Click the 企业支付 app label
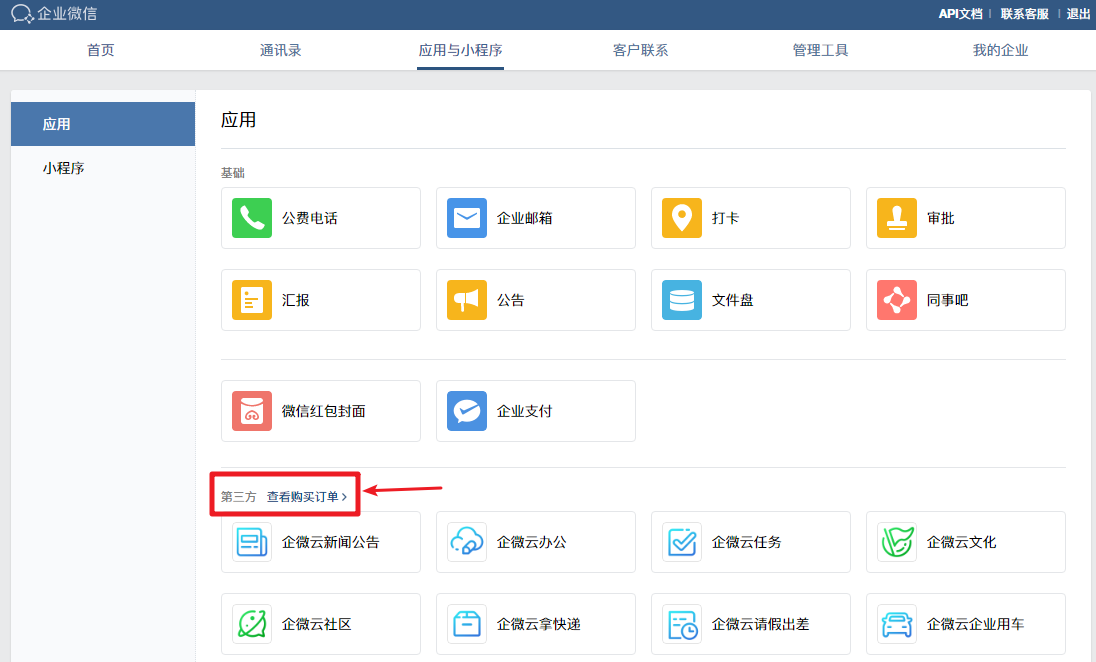Image resolution: width=1096 pixels, height=662 pixels. click(524, 411)
